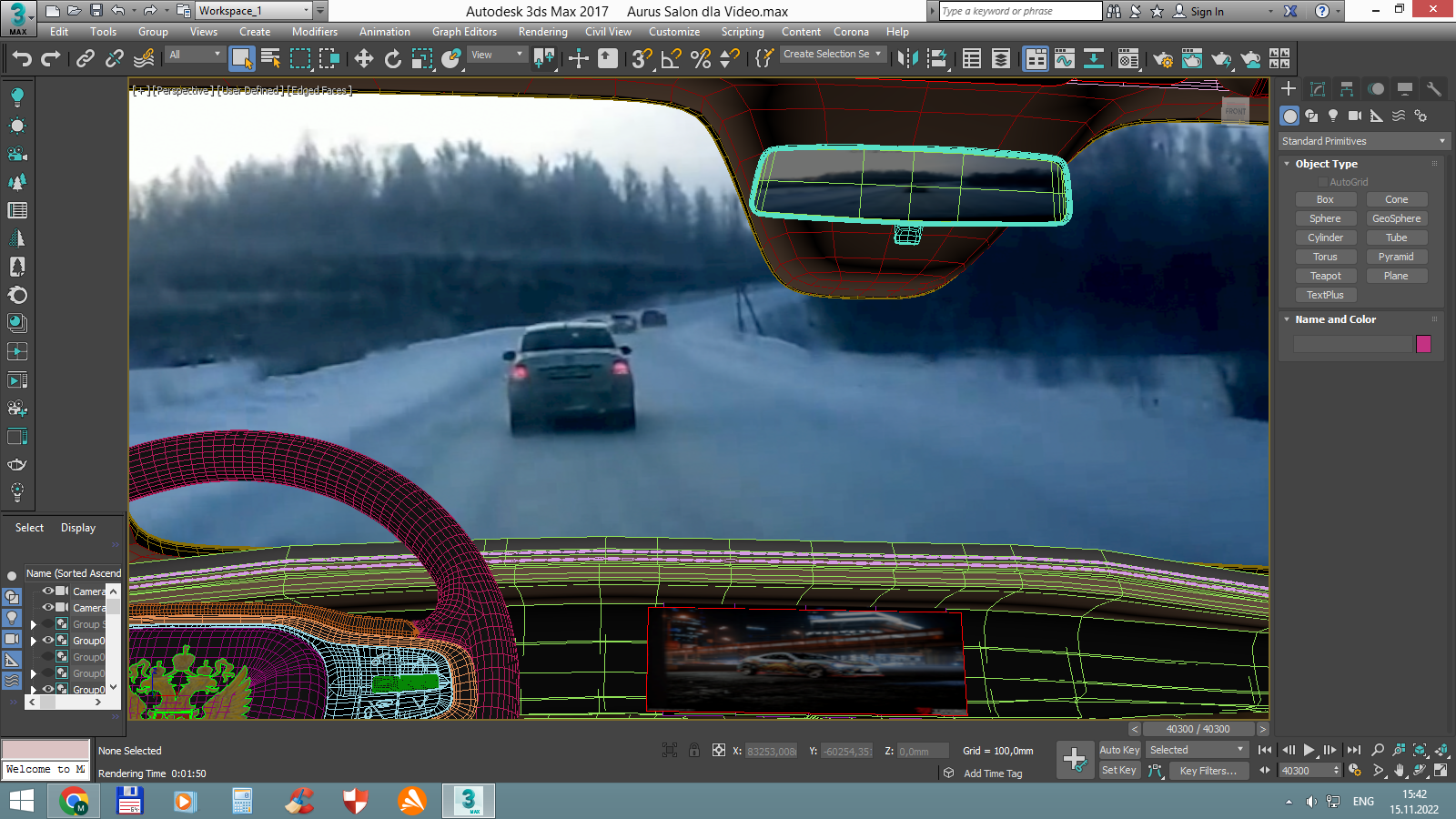Toggle Display Cameras filter in Scene Explorer
The width and height of the screenshot is (1456, 819).
pyautogui.click(x=12, y=639)
